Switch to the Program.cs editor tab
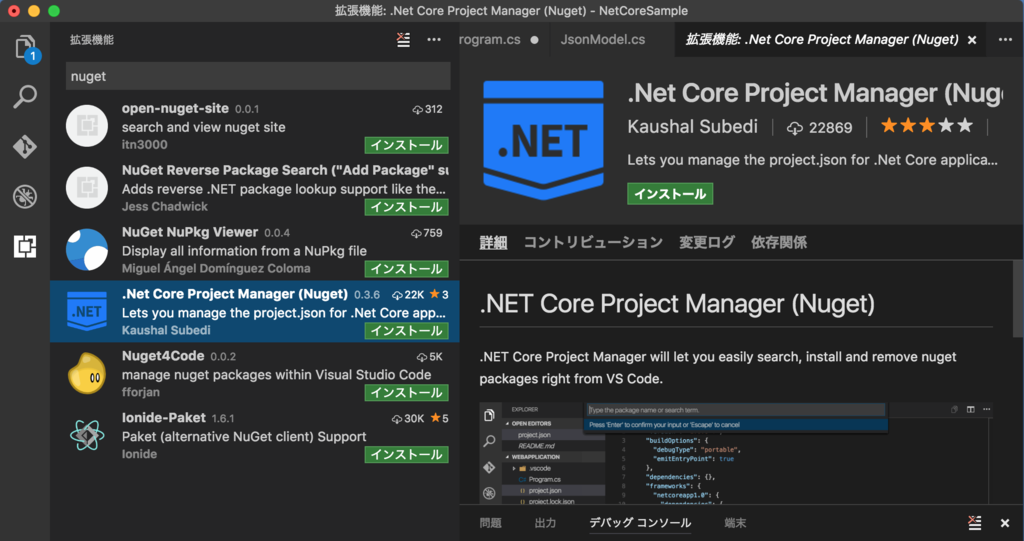 coord(498,40)
